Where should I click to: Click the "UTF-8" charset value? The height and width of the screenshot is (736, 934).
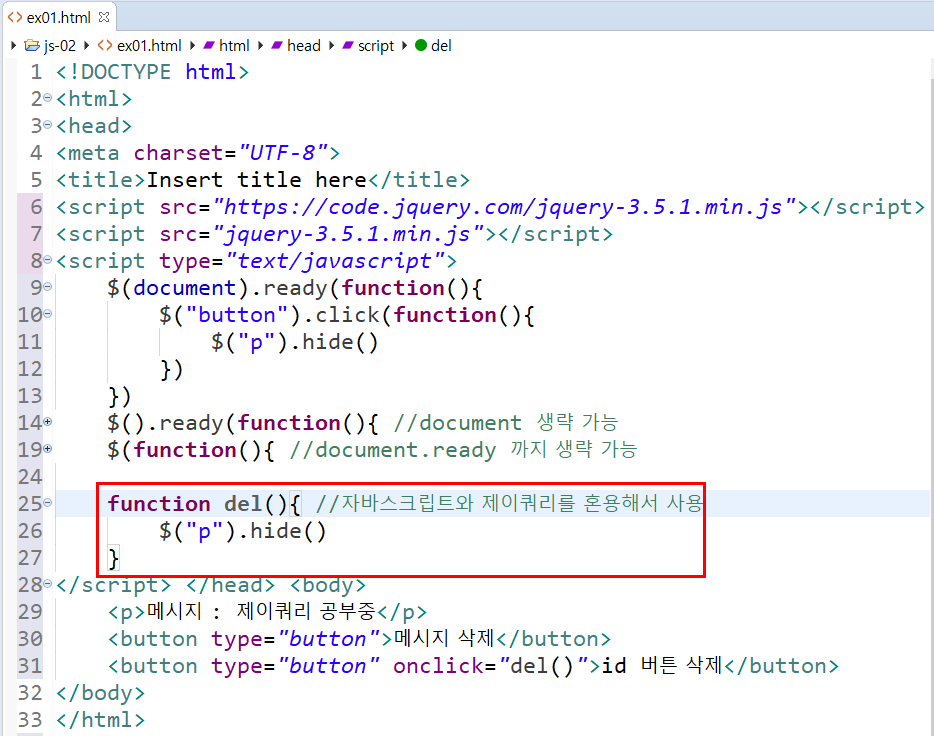tap(283, 153)
